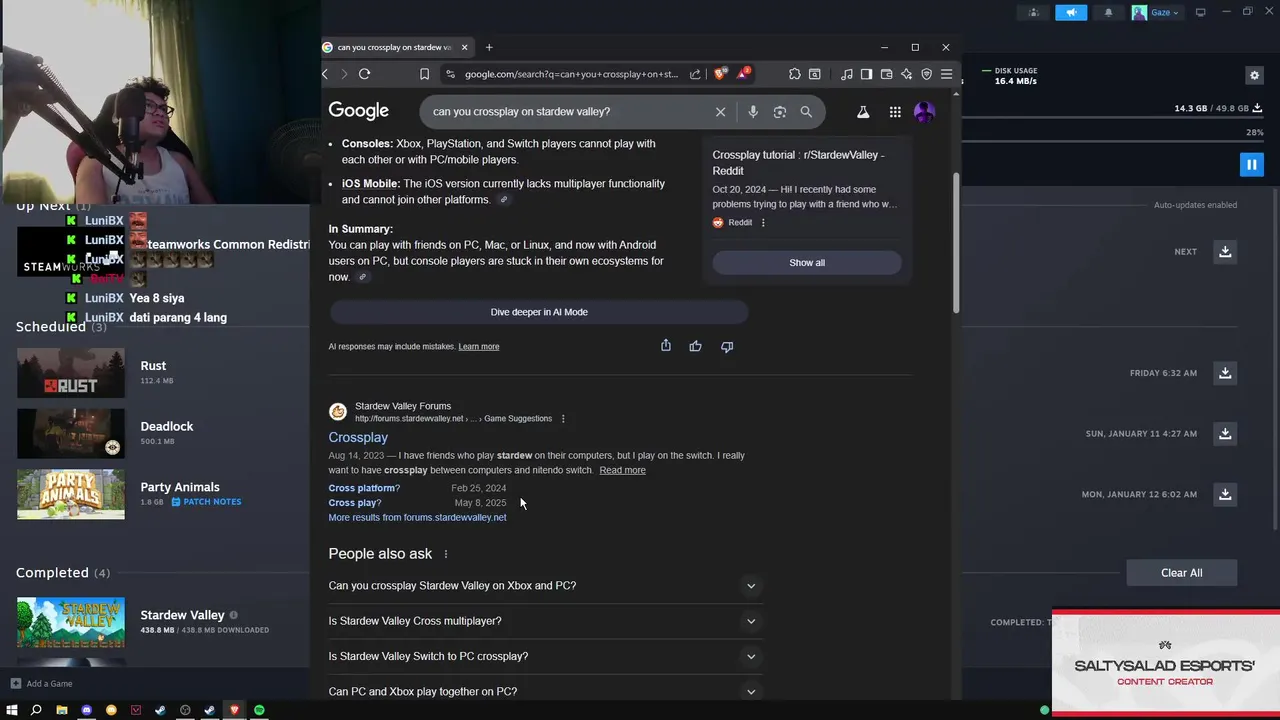Open Brave Leo AI sparkle icon

(x=906, y=74)
